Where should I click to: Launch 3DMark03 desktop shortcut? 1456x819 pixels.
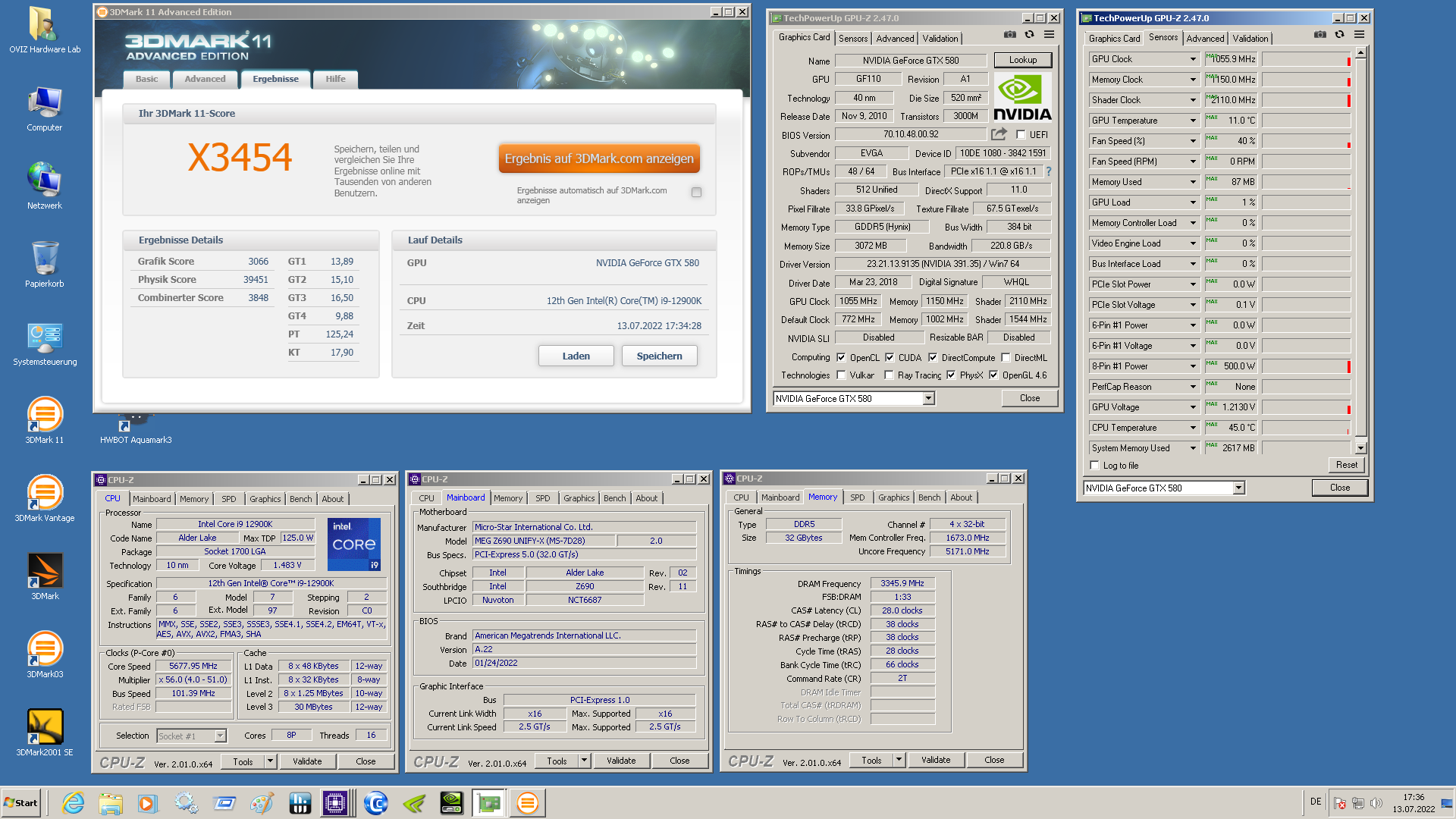tap(45, 654)
